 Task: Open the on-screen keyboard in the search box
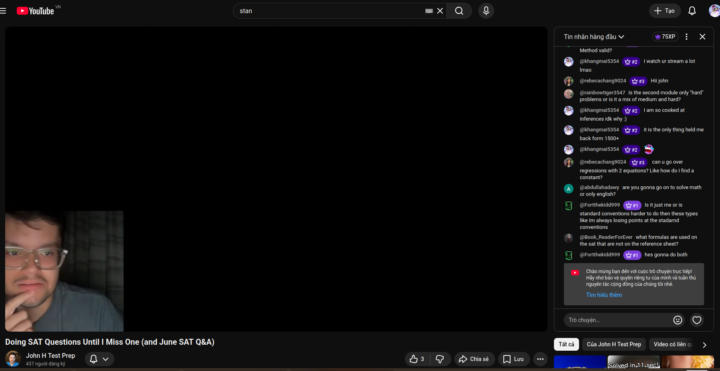pyautogui.click(x=429, y=11)
